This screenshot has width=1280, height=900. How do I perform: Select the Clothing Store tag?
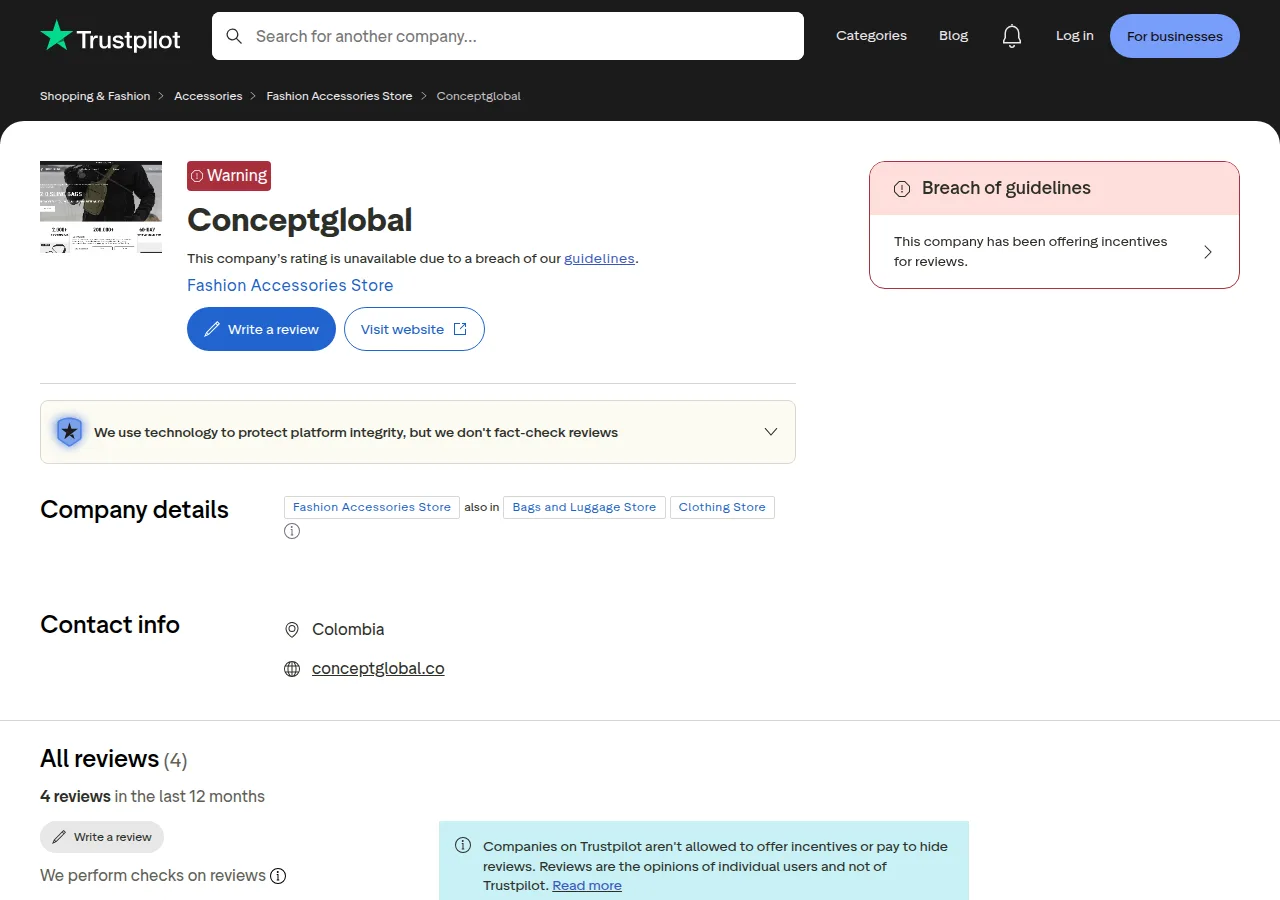pyautogui.click(x=722, y=507)
